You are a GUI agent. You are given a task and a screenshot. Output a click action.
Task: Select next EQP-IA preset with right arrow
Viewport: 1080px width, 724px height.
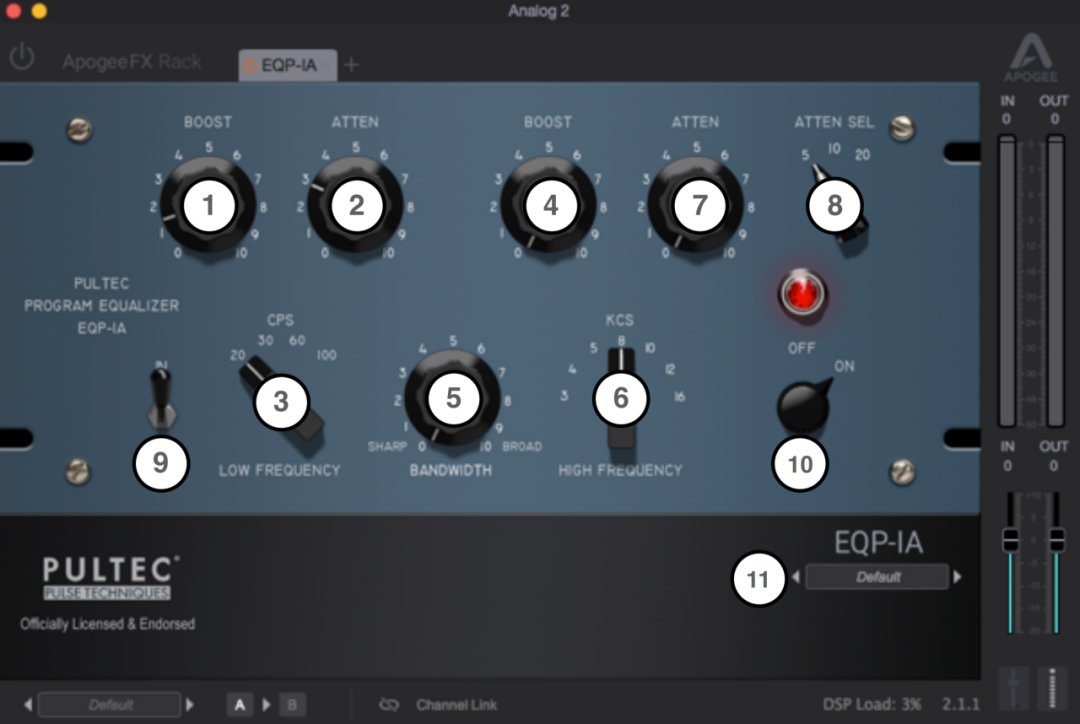click(x=957, y=577)
